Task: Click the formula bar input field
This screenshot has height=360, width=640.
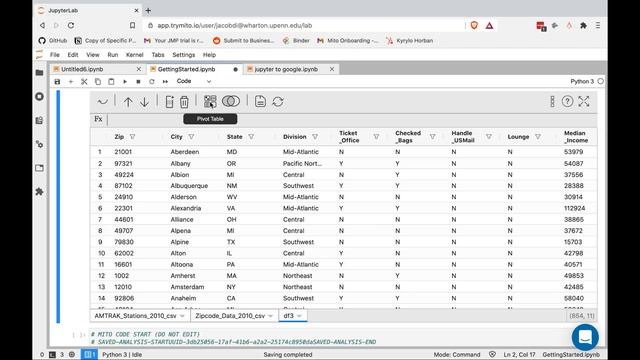Action: [352, 120]
